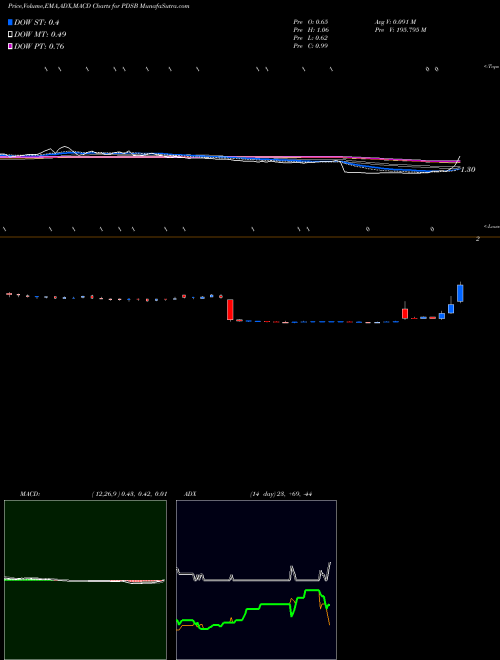
Task: Click the 'MACD:' panel heading
Action: (x=30, y=494)
